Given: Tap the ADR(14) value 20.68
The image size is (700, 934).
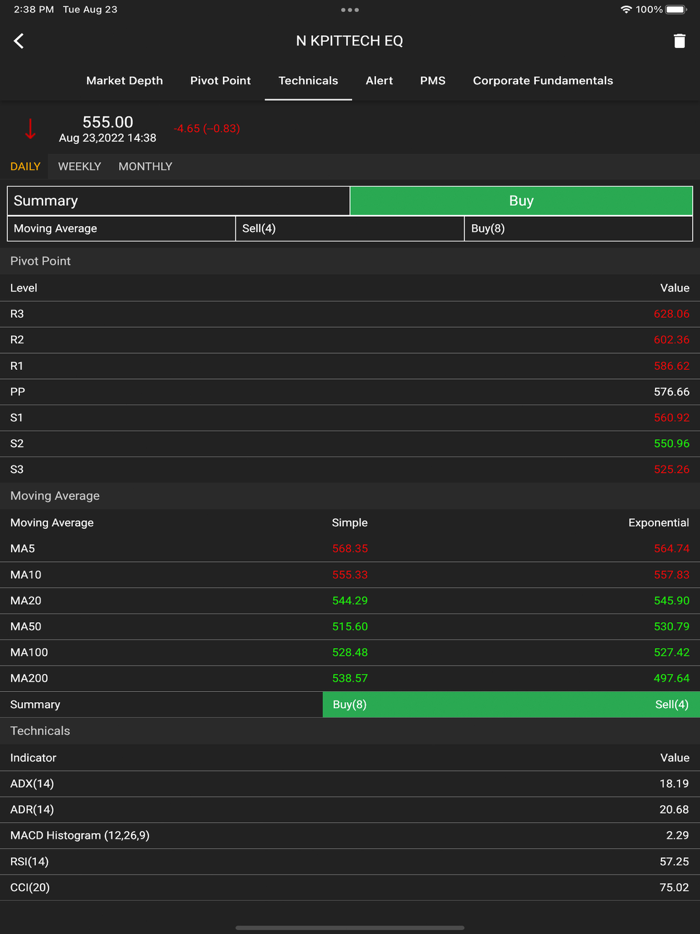Looking at the screenshot, I should click(x=674, y=810).
